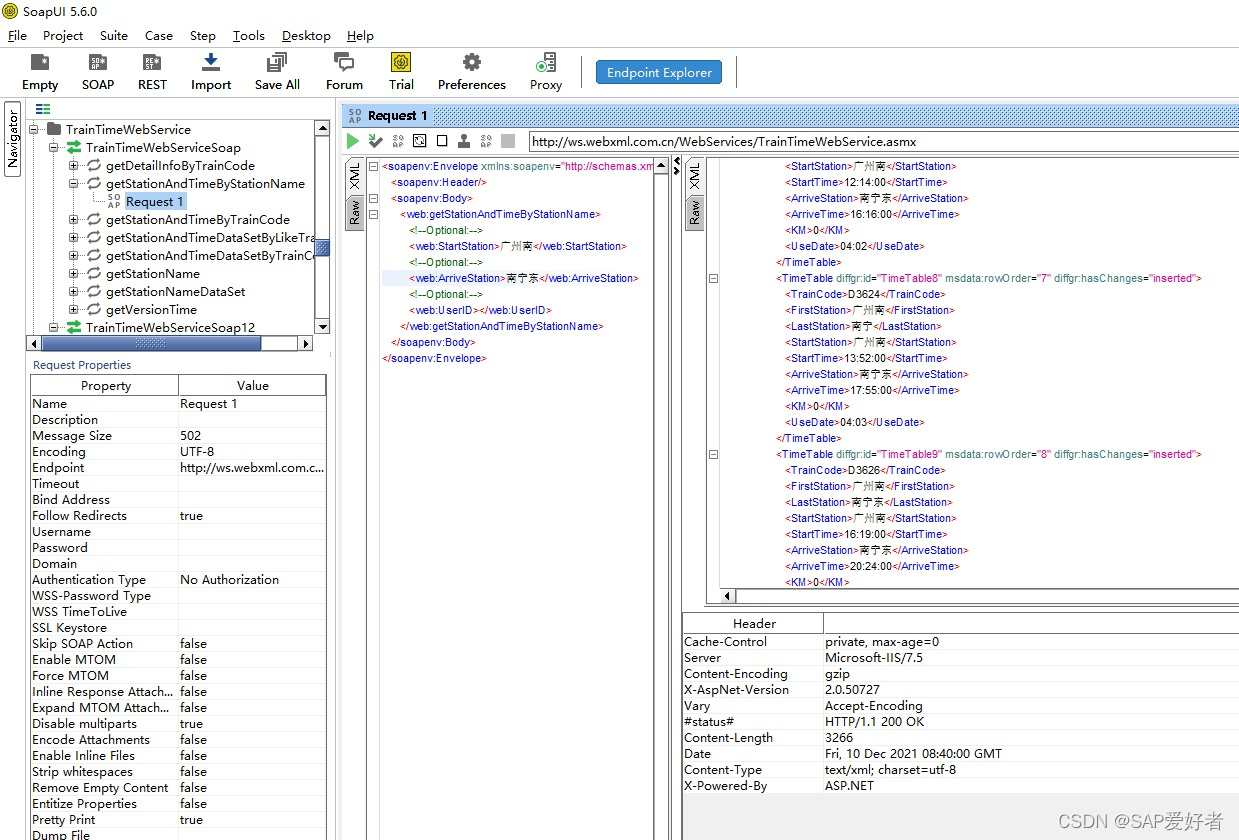Open the Import project icon

[209, 70]
